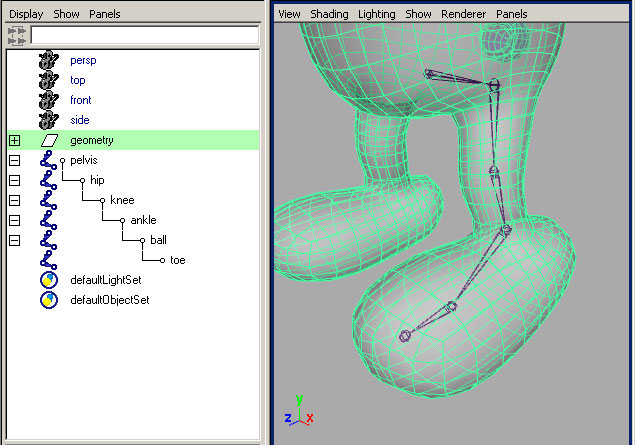Click the geometry node icon

[48, 140]
